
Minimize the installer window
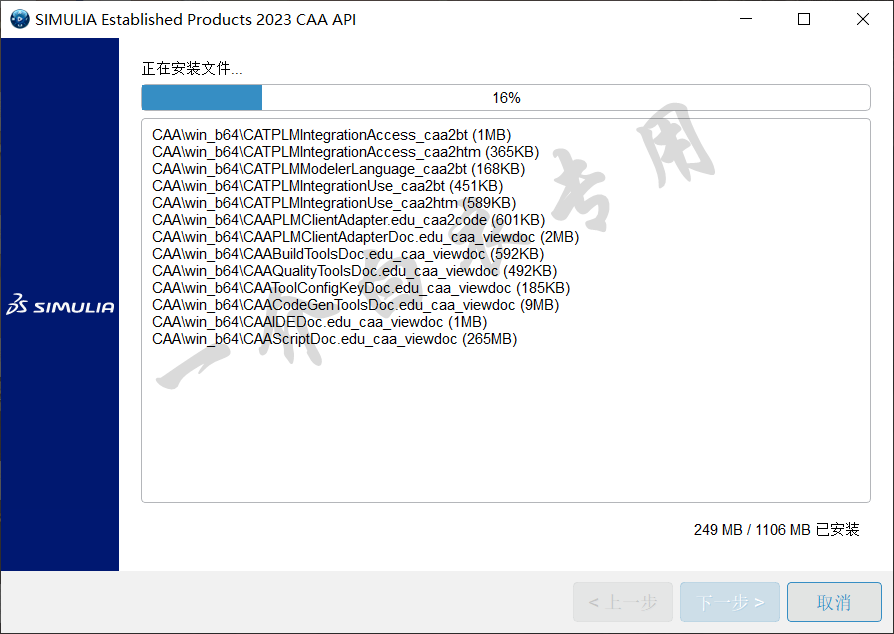click(746, 19)
